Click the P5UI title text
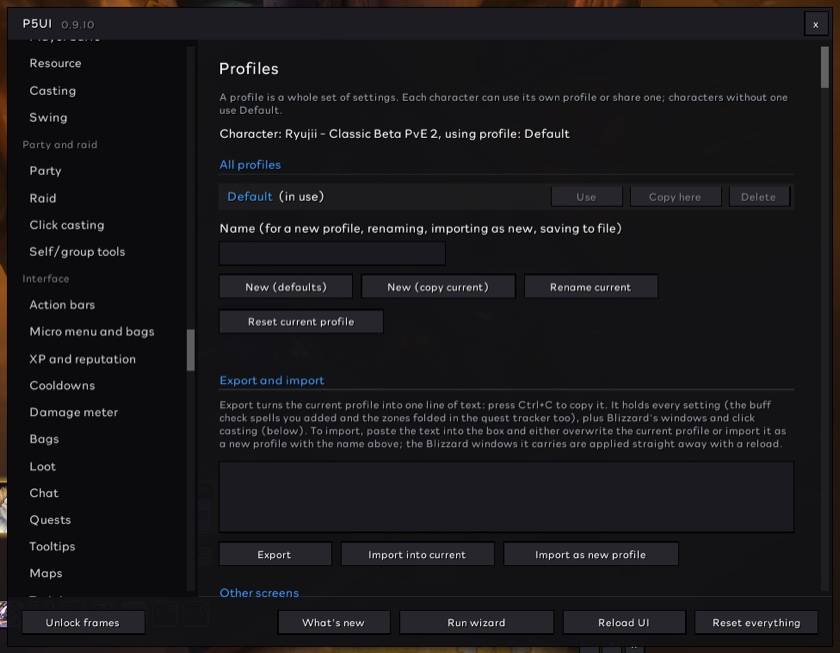 coord(37,24)
